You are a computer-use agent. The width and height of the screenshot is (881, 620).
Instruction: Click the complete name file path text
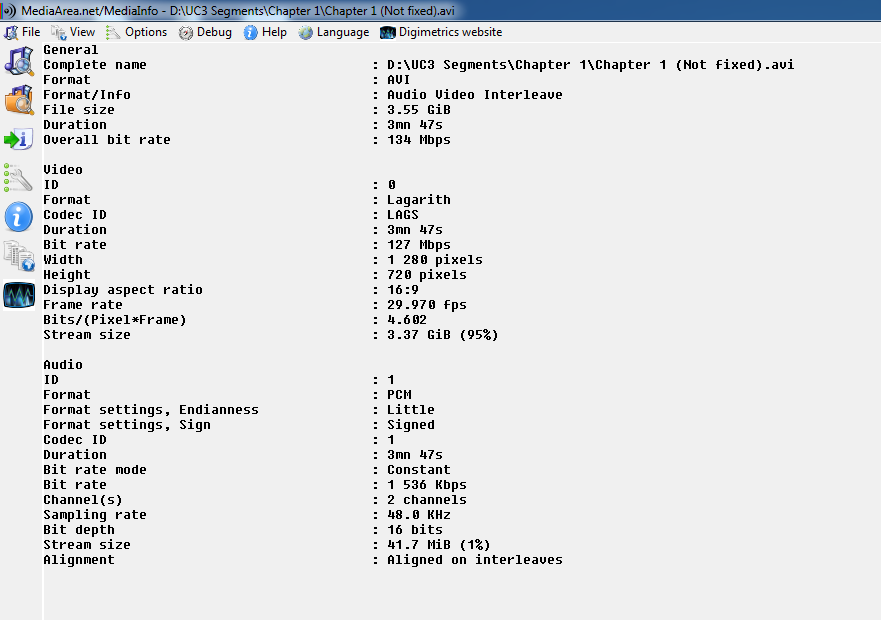click(x=591, y=65)
